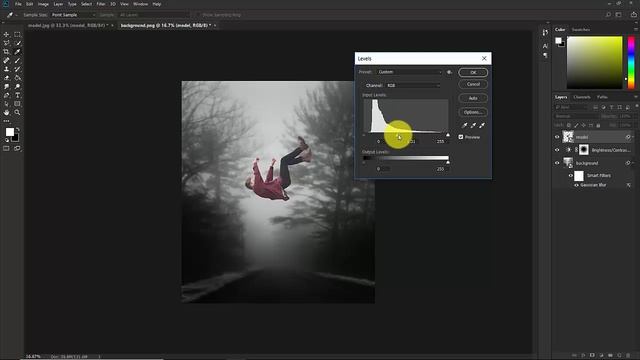Select the Pen tool

(6, 95)
